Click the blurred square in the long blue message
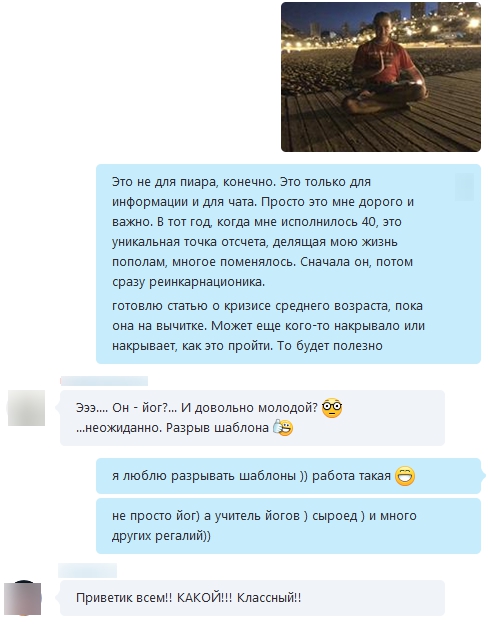Image resolution: width=489 pixels, height=626 pixels. click(x=464, y=187)
